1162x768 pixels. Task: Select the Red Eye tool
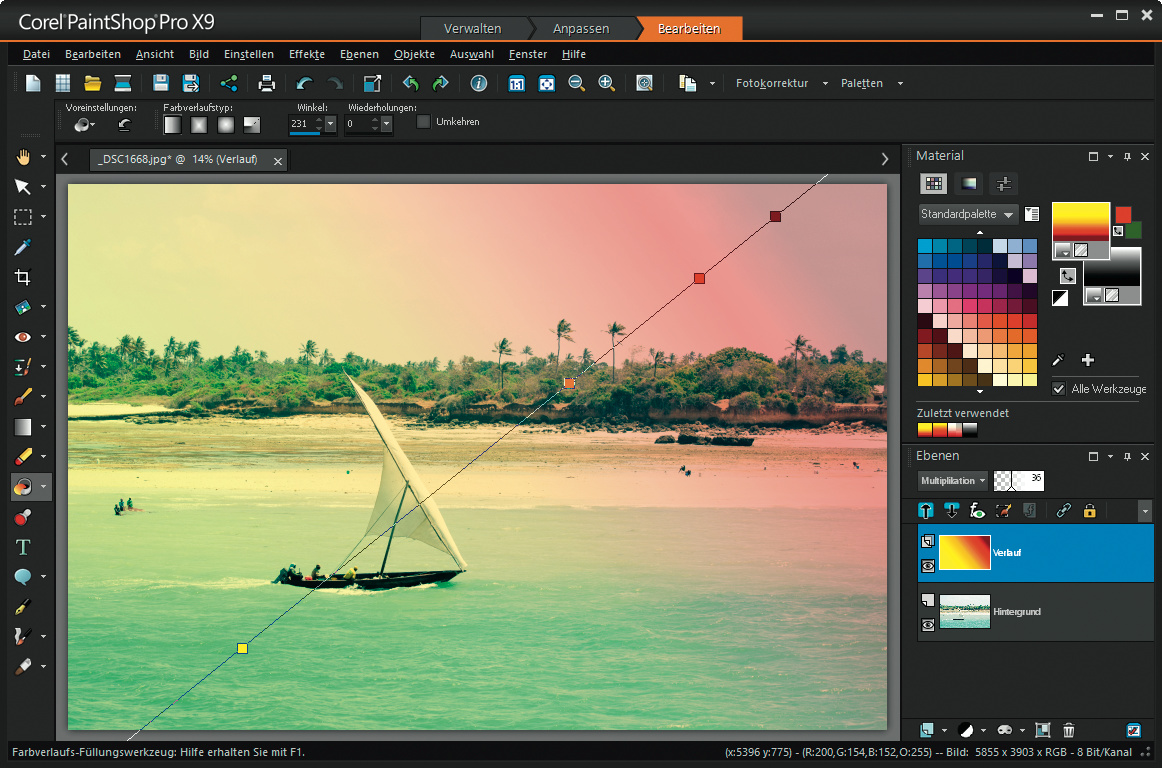[x=23, y=337]
